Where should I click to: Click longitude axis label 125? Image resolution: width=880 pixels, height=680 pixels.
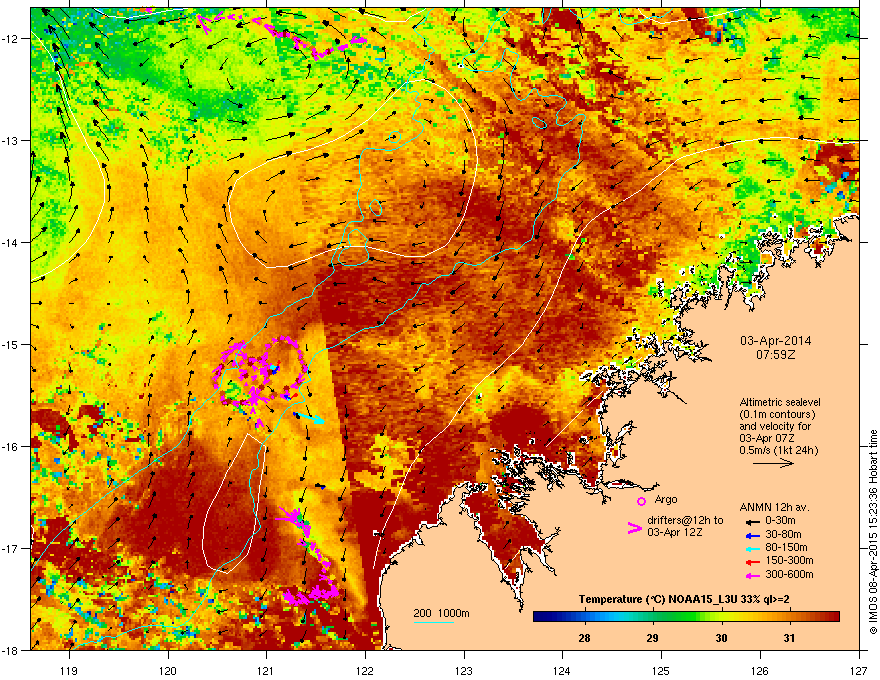661,670
